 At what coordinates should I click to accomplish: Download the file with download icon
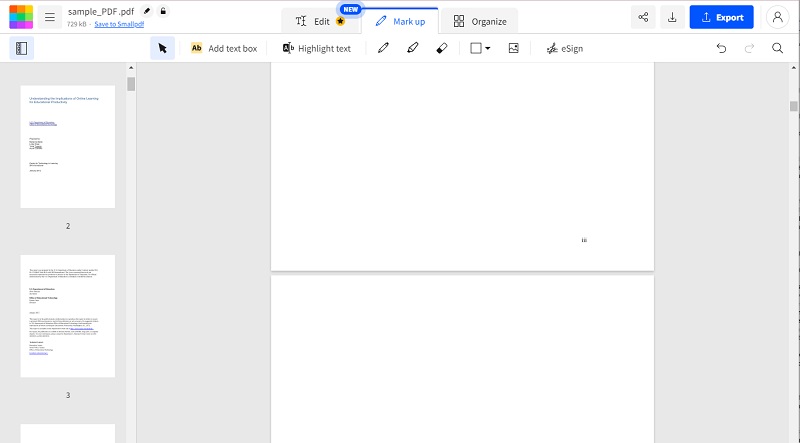click(x=672, y=17)
